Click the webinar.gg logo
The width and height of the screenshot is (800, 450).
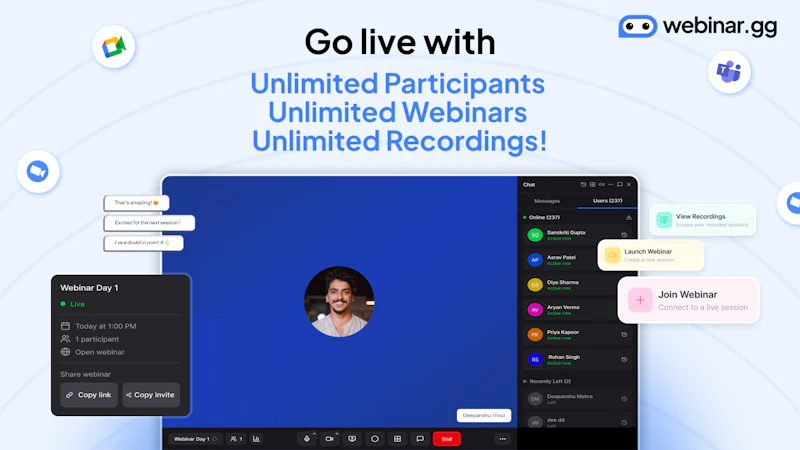click(697, 26)
